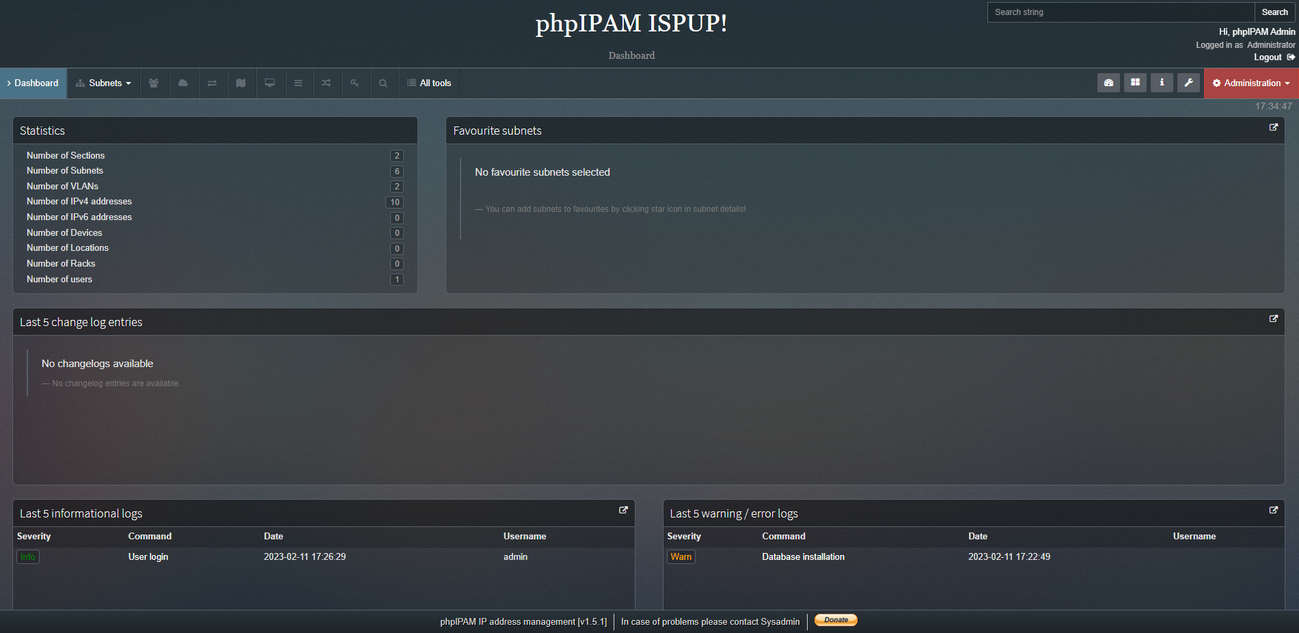Click the Subnets count badge "6"
The image size is (1299, 633).
point(397,171)
